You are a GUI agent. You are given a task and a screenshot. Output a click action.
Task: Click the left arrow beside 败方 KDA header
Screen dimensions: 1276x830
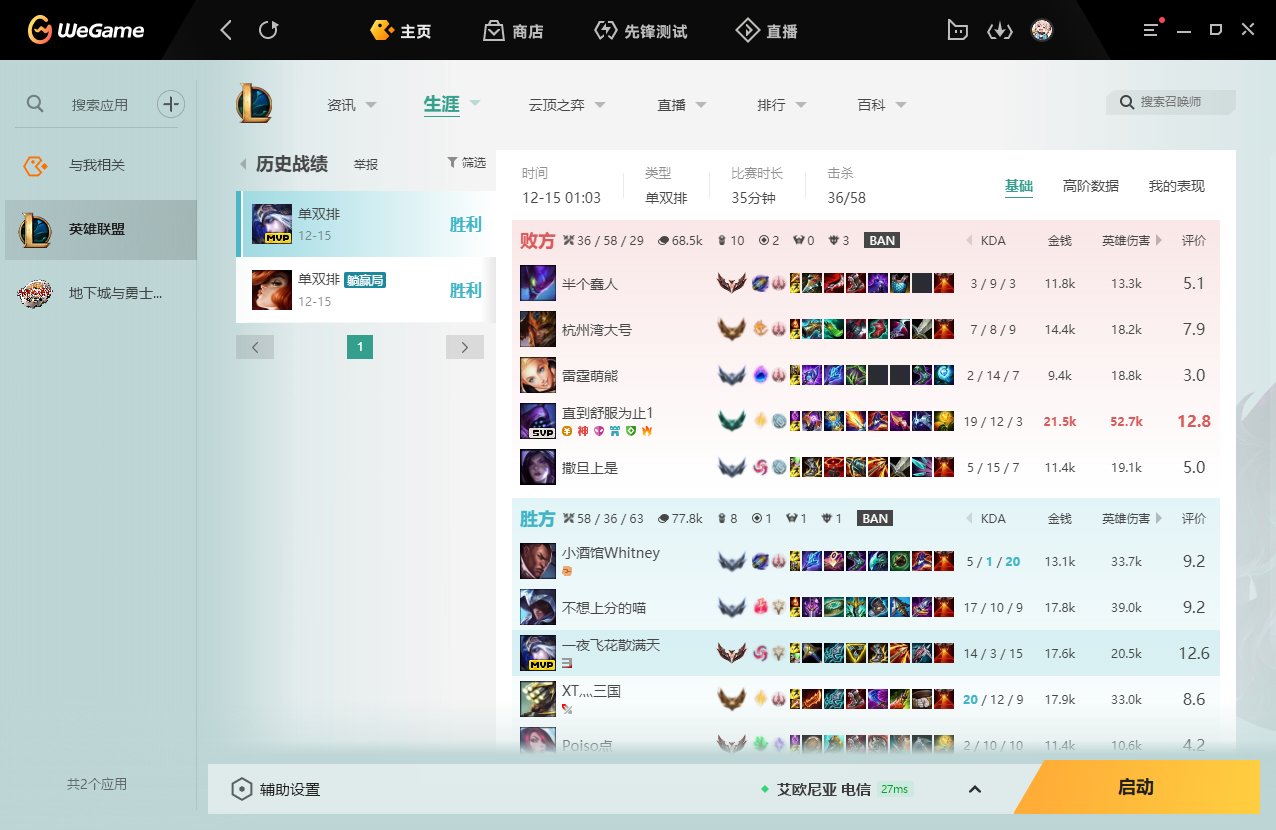pyautogui.click(x=969, y=241)
